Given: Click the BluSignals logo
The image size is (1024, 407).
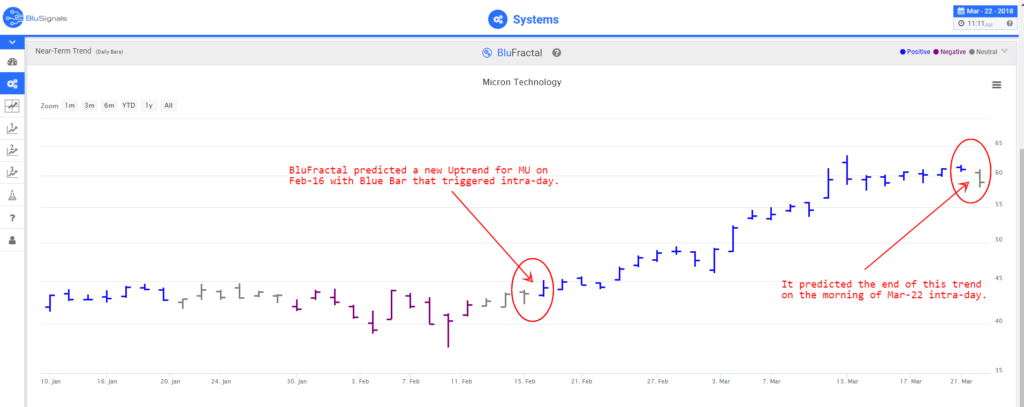Looking at the screenshot, I should pyautogui.click(x=36, y=18).
